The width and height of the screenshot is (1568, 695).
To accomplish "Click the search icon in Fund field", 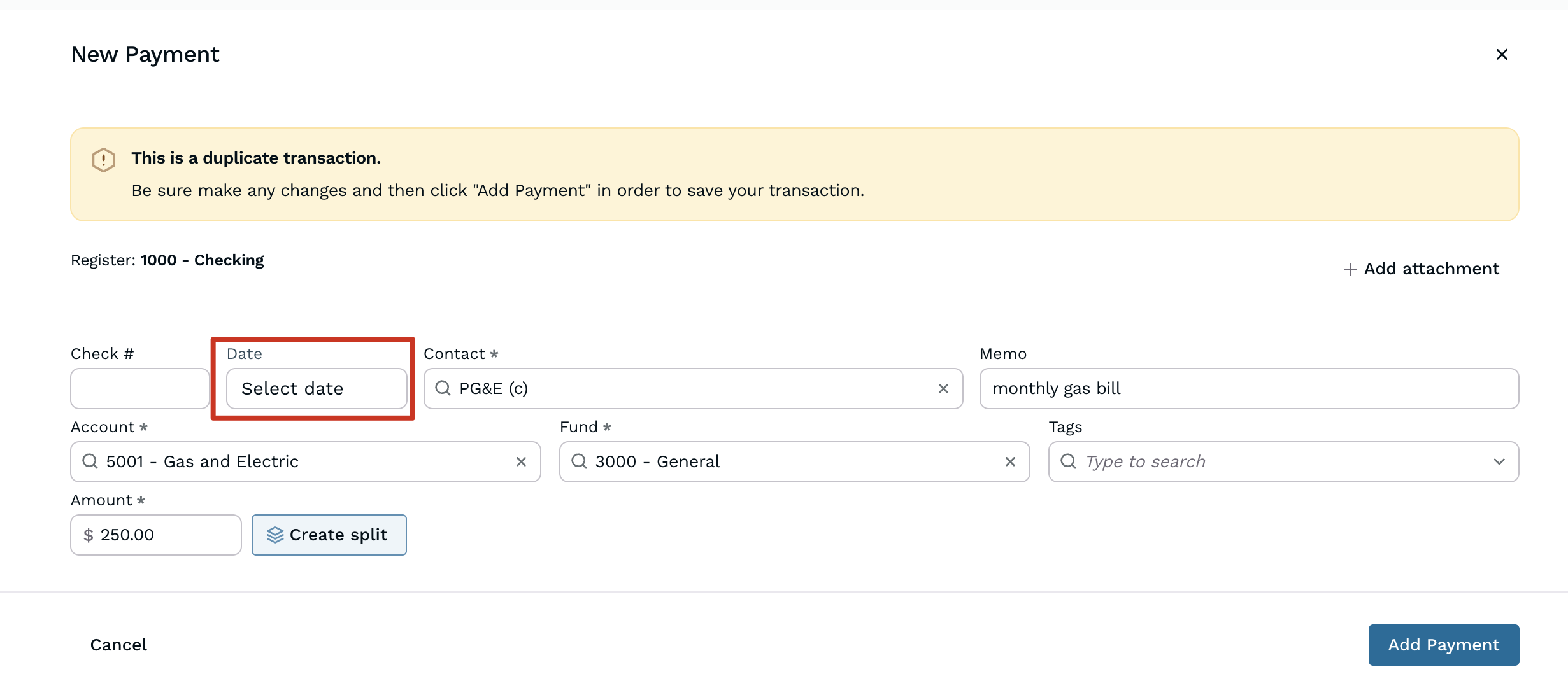I will (x=579, y=461).
